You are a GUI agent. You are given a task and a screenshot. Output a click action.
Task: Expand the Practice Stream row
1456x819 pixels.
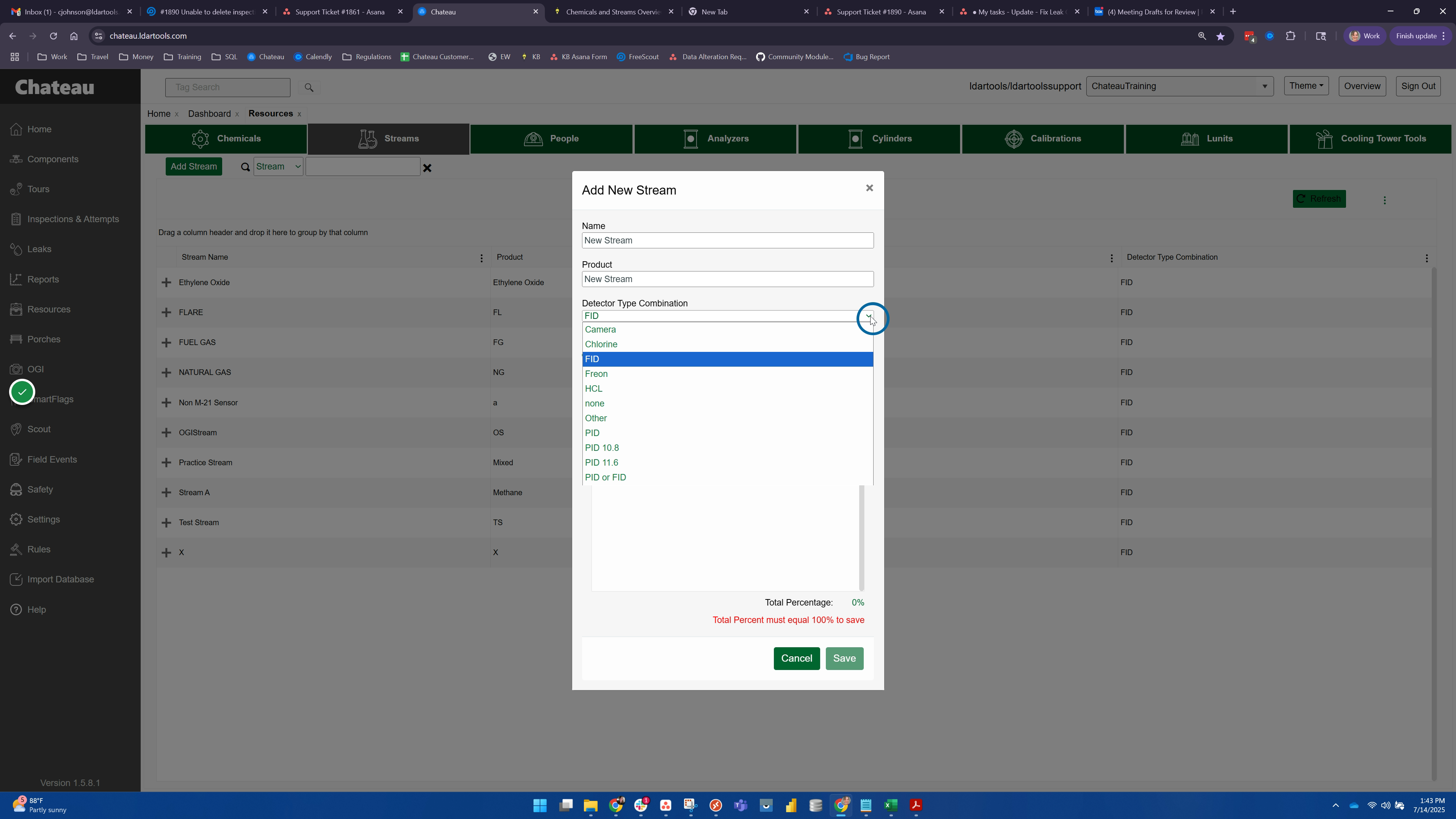166,463
